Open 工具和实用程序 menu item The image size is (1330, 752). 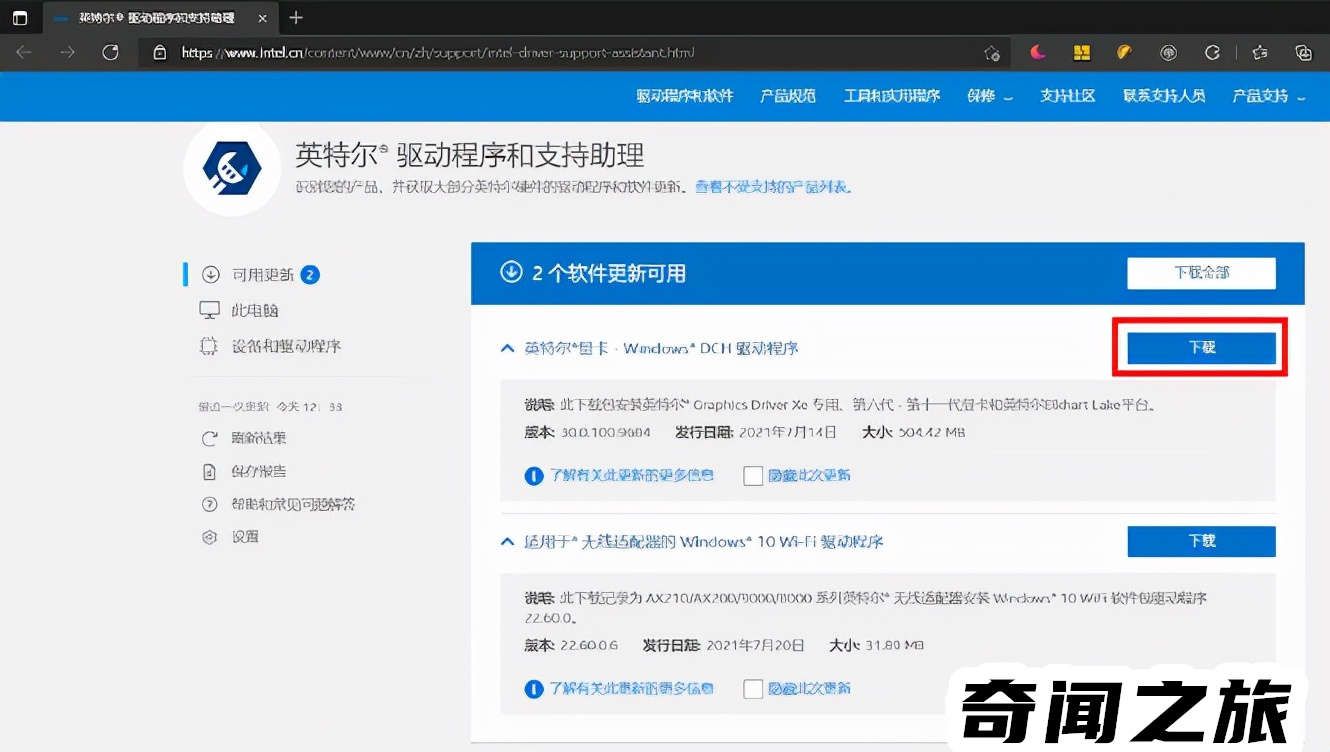(x=892, y=96)
